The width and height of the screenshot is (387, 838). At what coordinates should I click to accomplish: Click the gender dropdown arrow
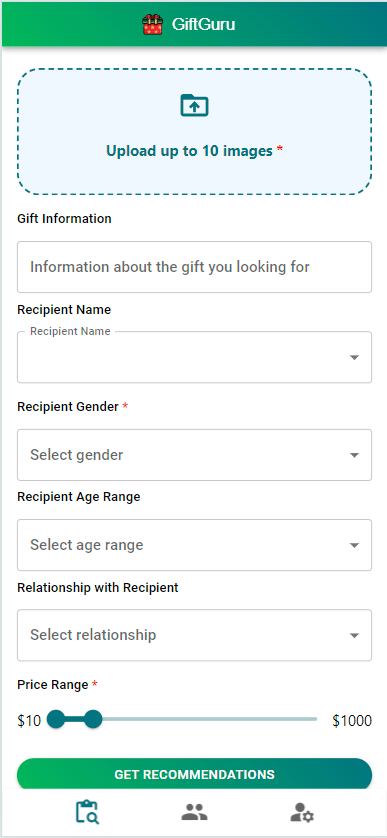pyautogui.click(x=354, y=455)
